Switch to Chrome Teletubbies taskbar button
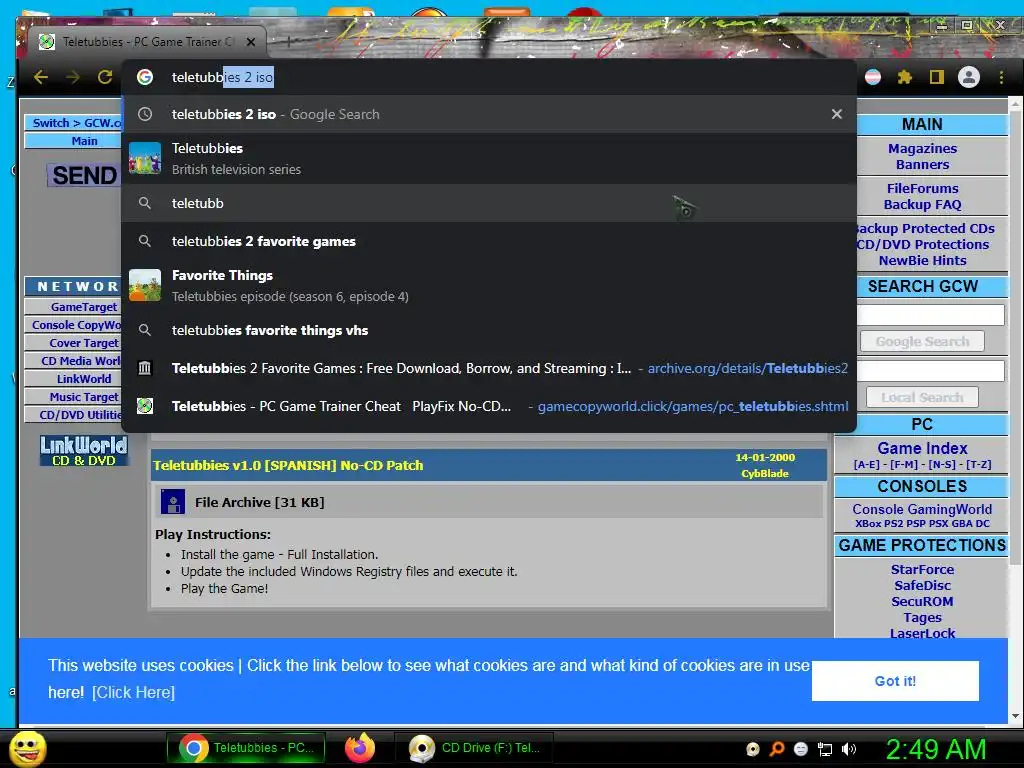Image resolution: width=1024 pixels, height=768 pixels. tap(248, 748)
